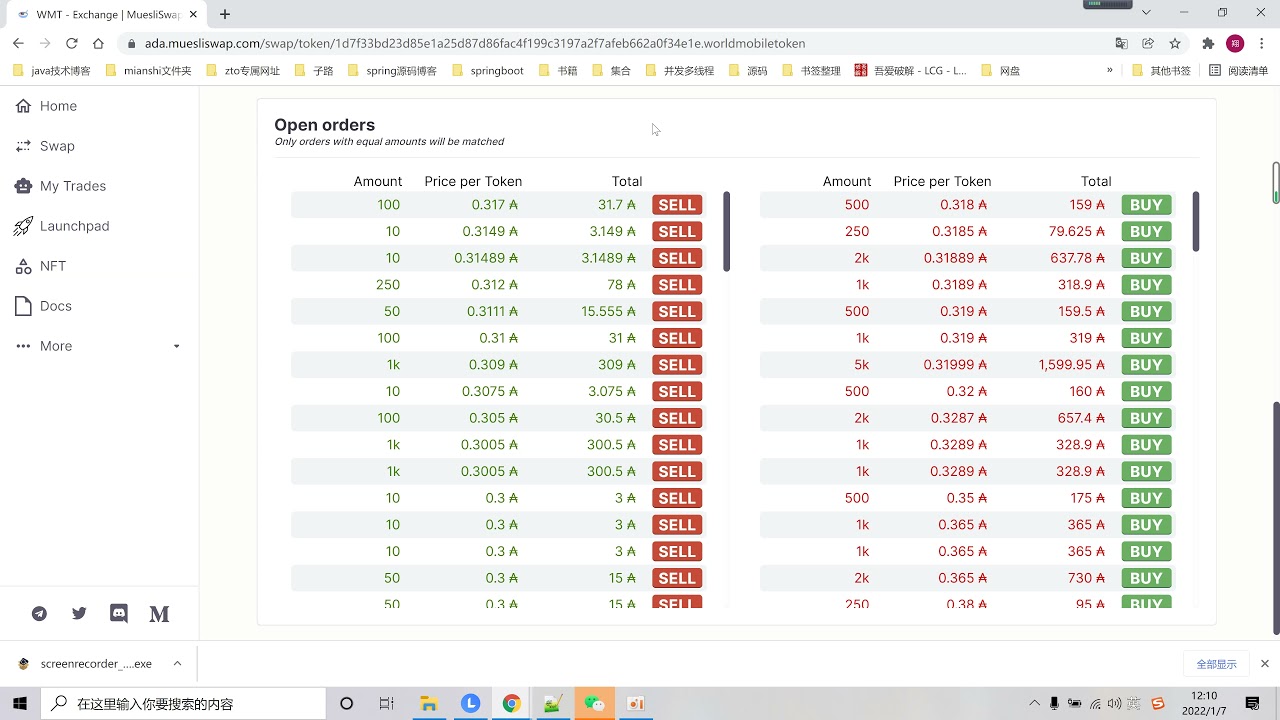Open the springboot bookmark folder

pyautogui.click(x=488, y=71)
